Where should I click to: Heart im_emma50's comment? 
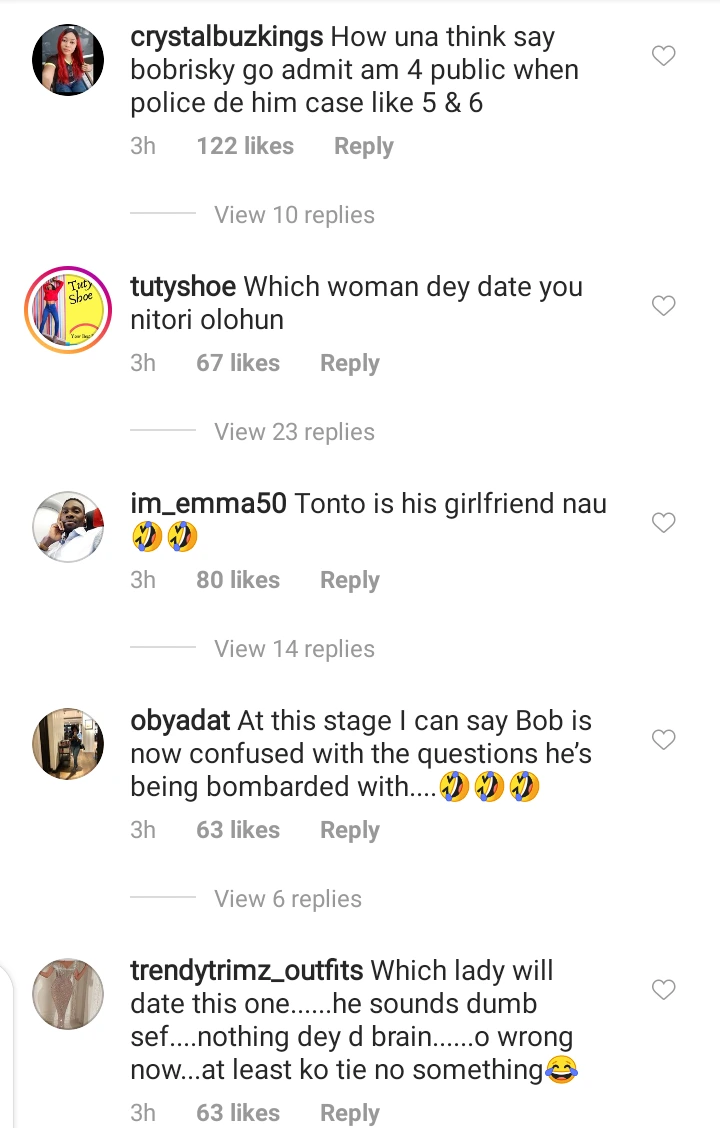(x=664, y=523)
